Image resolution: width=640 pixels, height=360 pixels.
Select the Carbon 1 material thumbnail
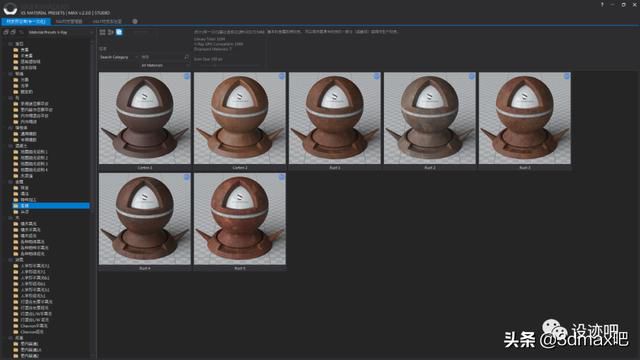(144, 118)
